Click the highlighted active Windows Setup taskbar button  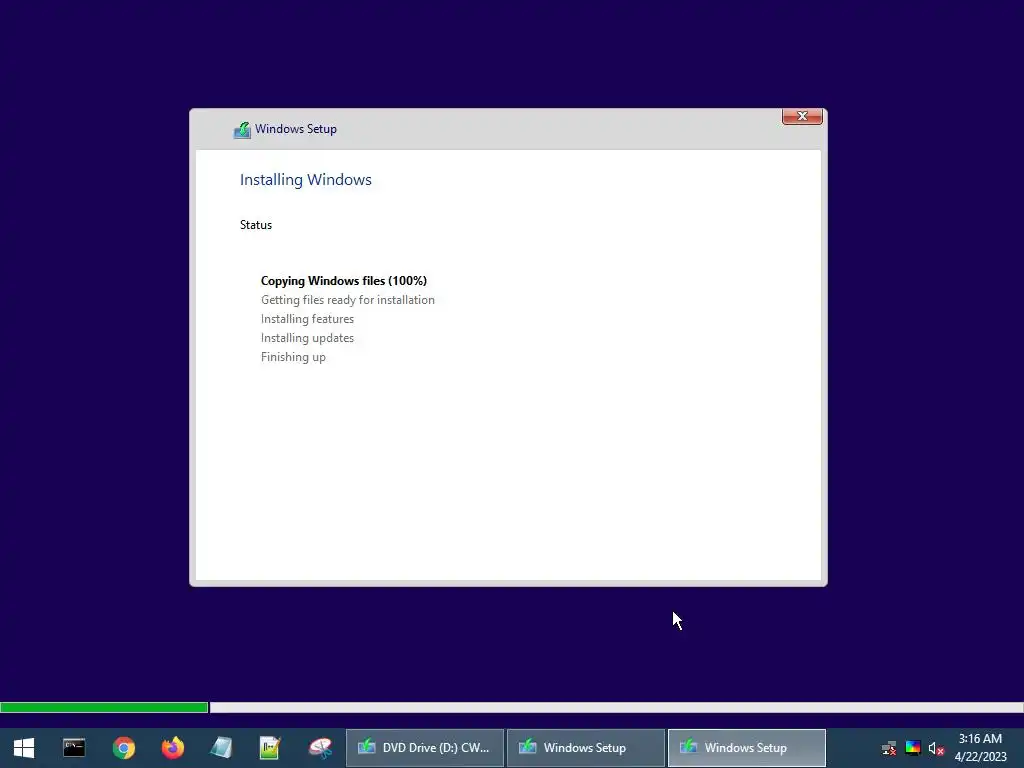point(746,748)
